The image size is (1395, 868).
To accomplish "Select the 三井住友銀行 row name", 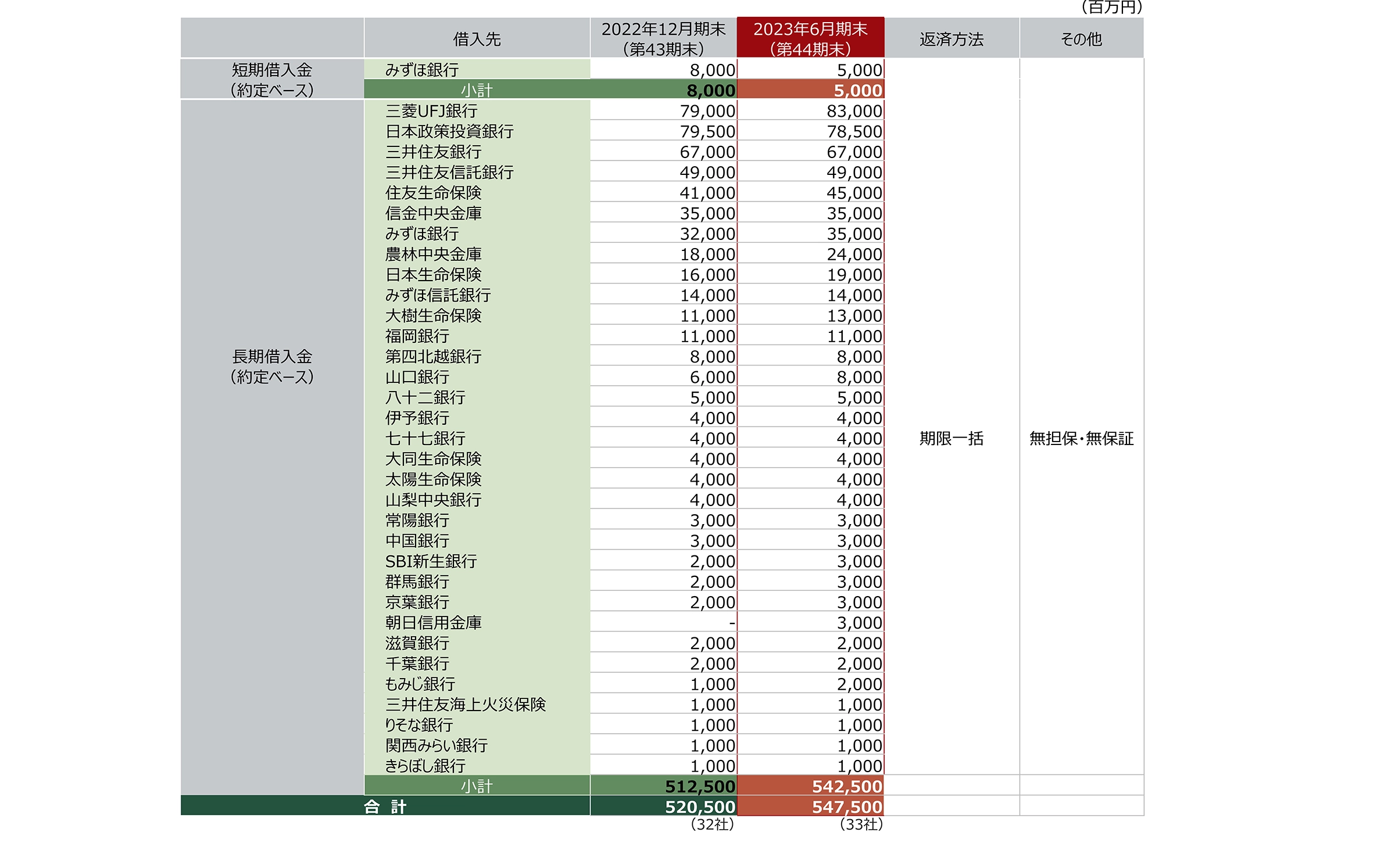I will point(433,152).
